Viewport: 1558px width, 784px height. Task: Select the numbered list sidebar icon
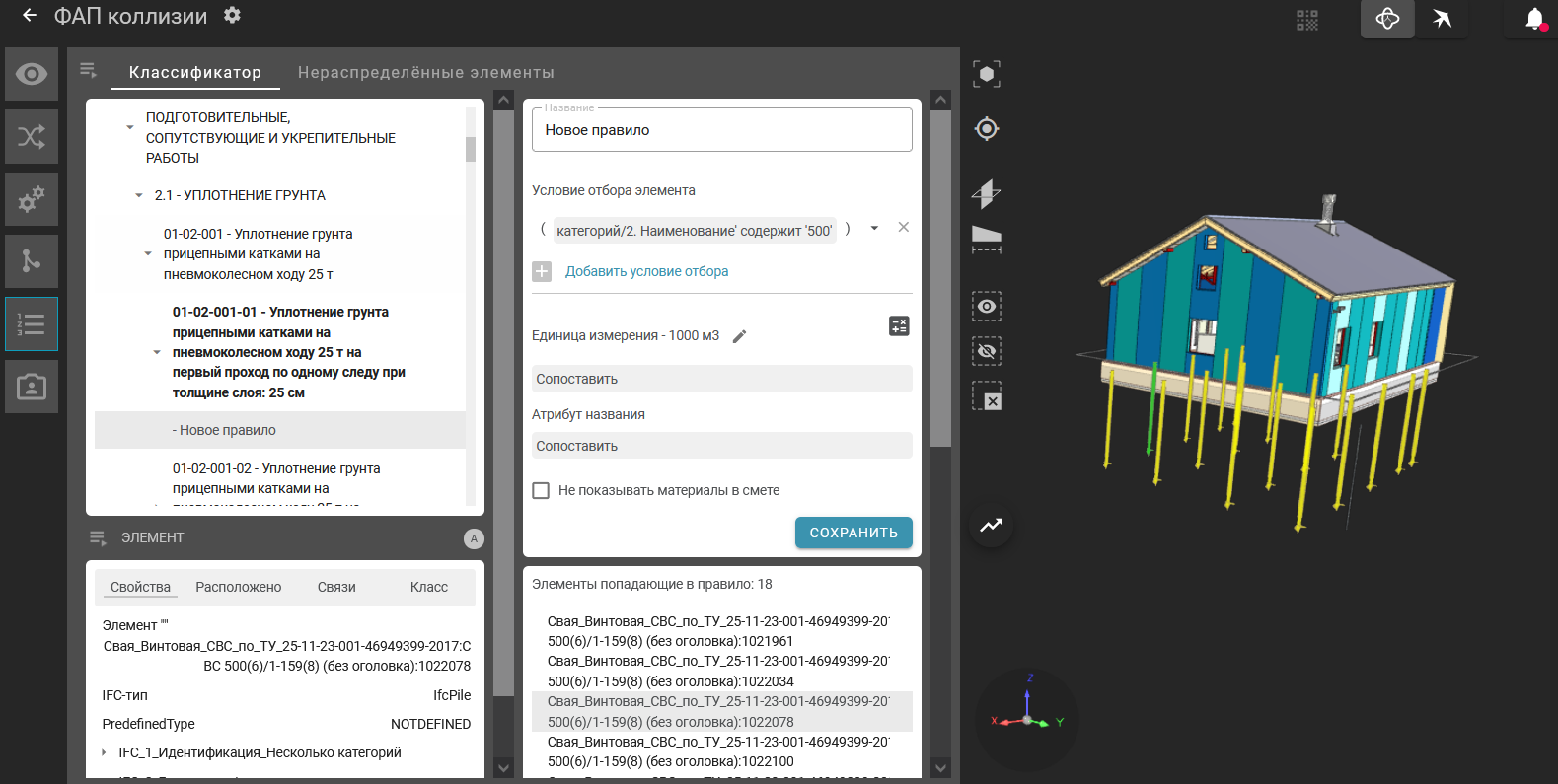pyautogui.click(x=32, y=323)
